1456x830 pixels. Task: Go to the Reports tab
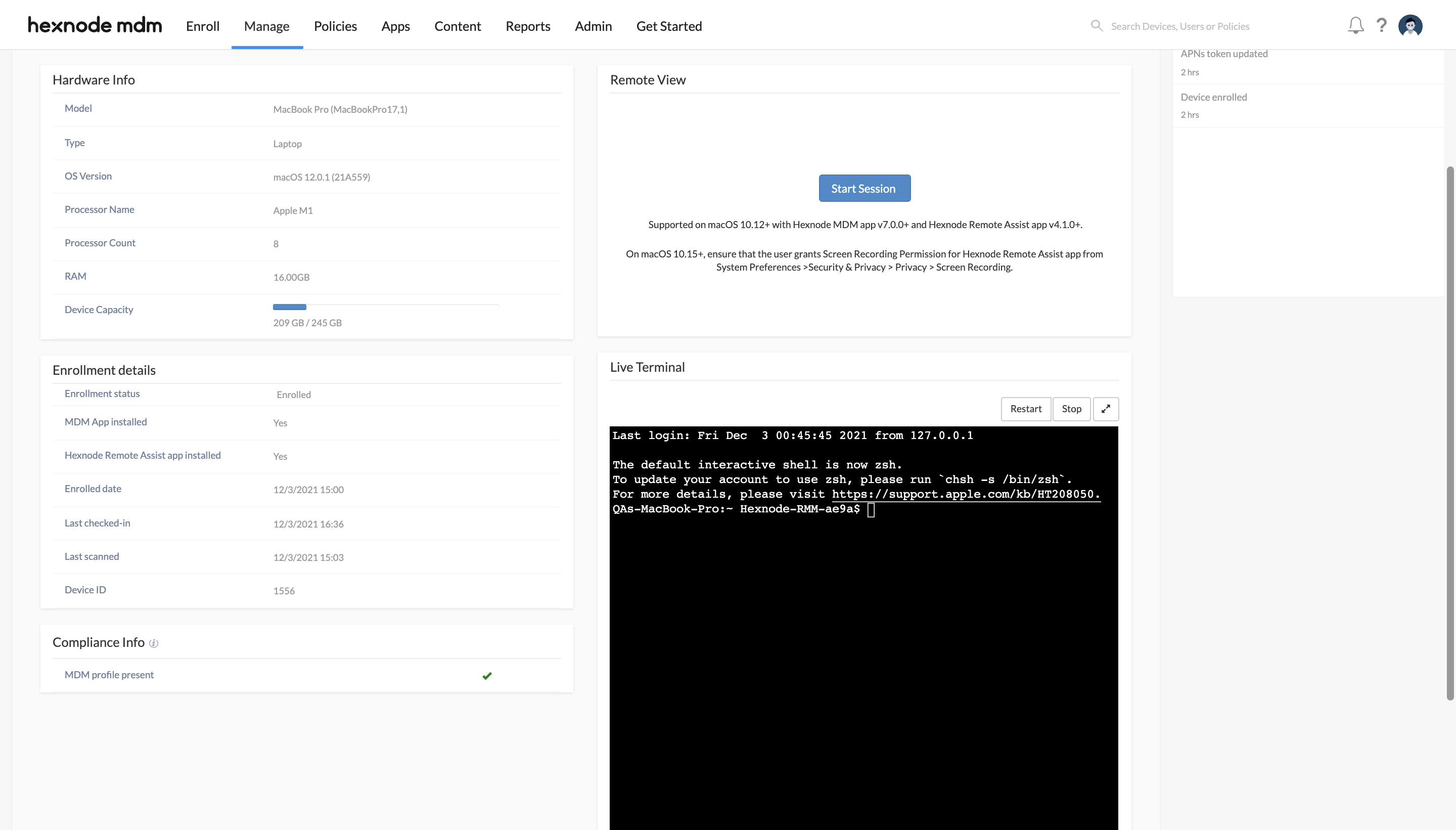pyautogui.click(x=528, y=26)
